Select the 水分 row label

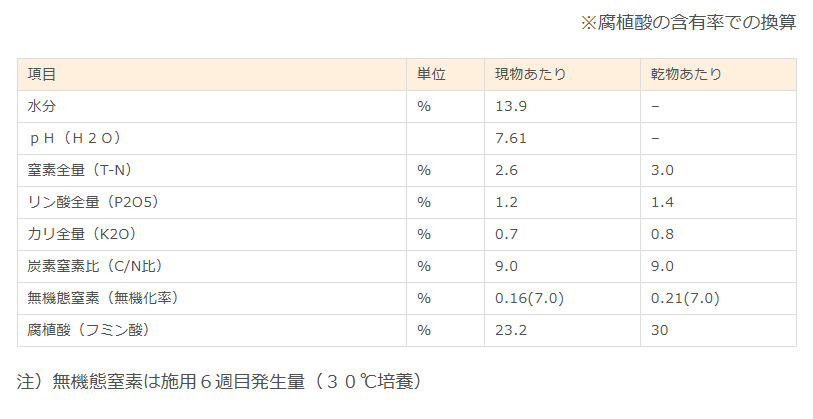[41, 106]
